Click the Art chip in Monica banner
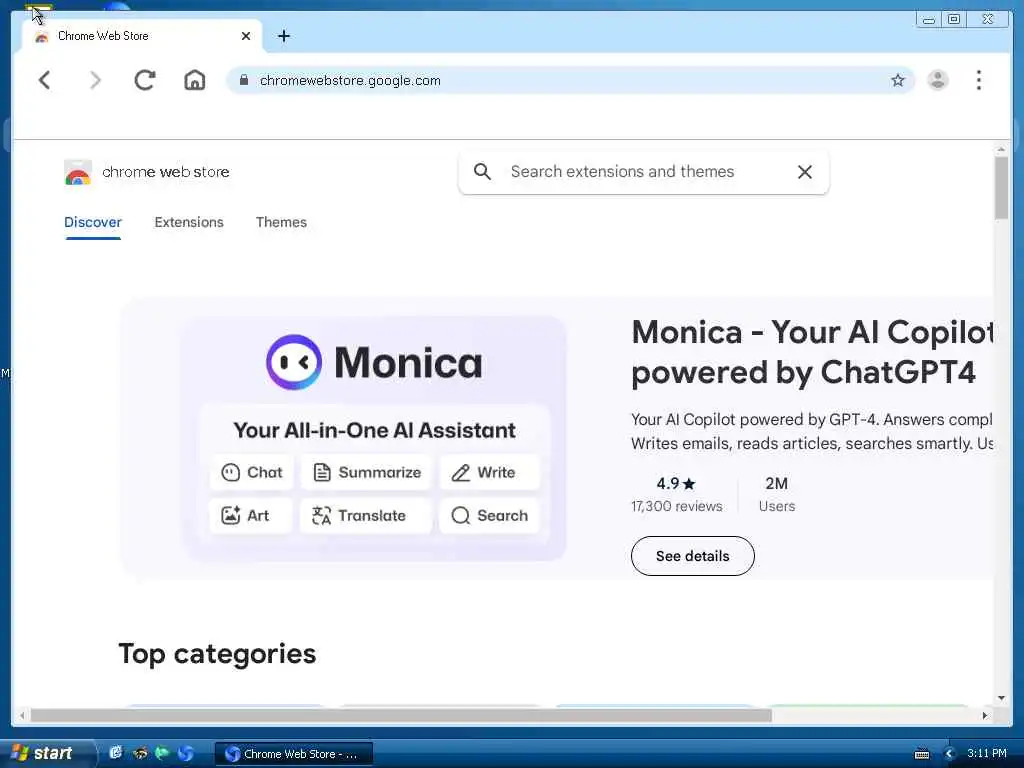Viewport: 1024px width, 768px height. click(250, 515)
